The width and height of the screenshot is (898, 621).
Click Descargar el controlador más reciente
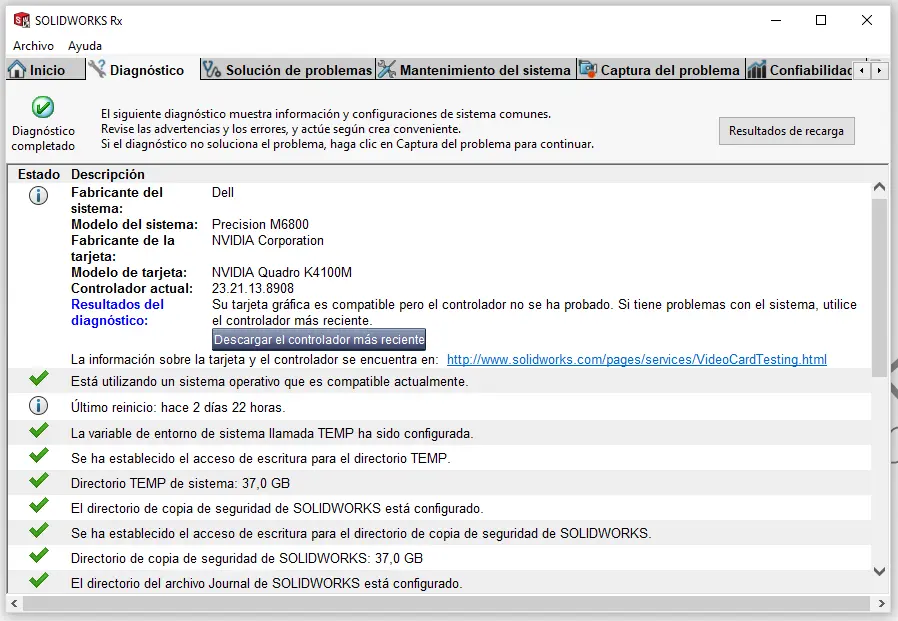click(x=319, y=339)
